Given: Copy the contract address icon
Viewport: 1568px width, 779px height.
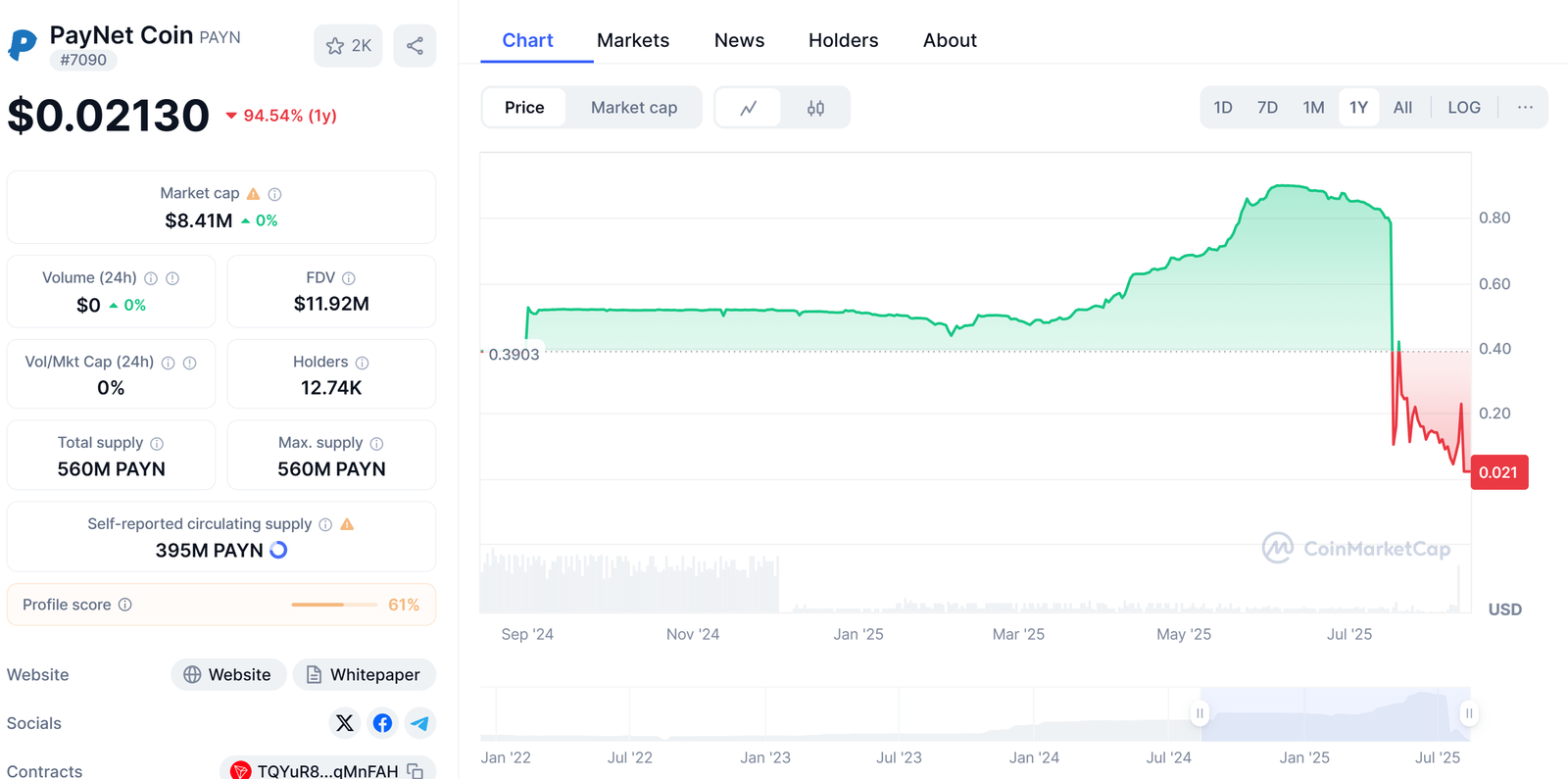Looking at the screenshot, I should [416, 771].
